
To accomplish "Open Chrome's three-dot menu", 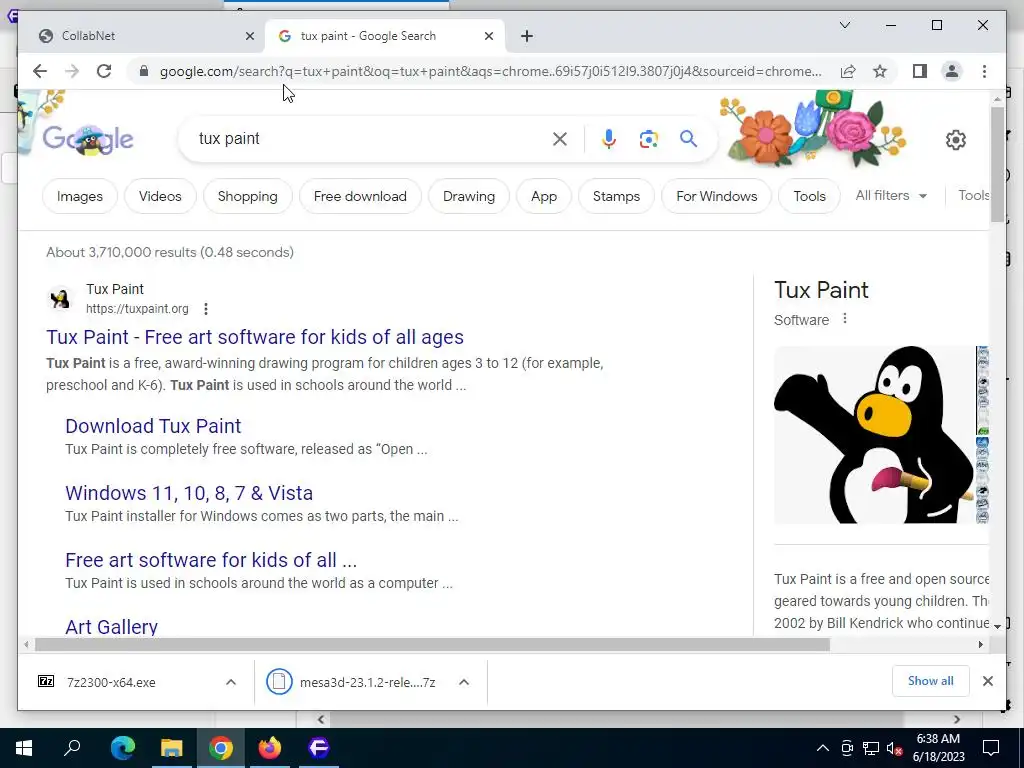I will tap(984, 71).
